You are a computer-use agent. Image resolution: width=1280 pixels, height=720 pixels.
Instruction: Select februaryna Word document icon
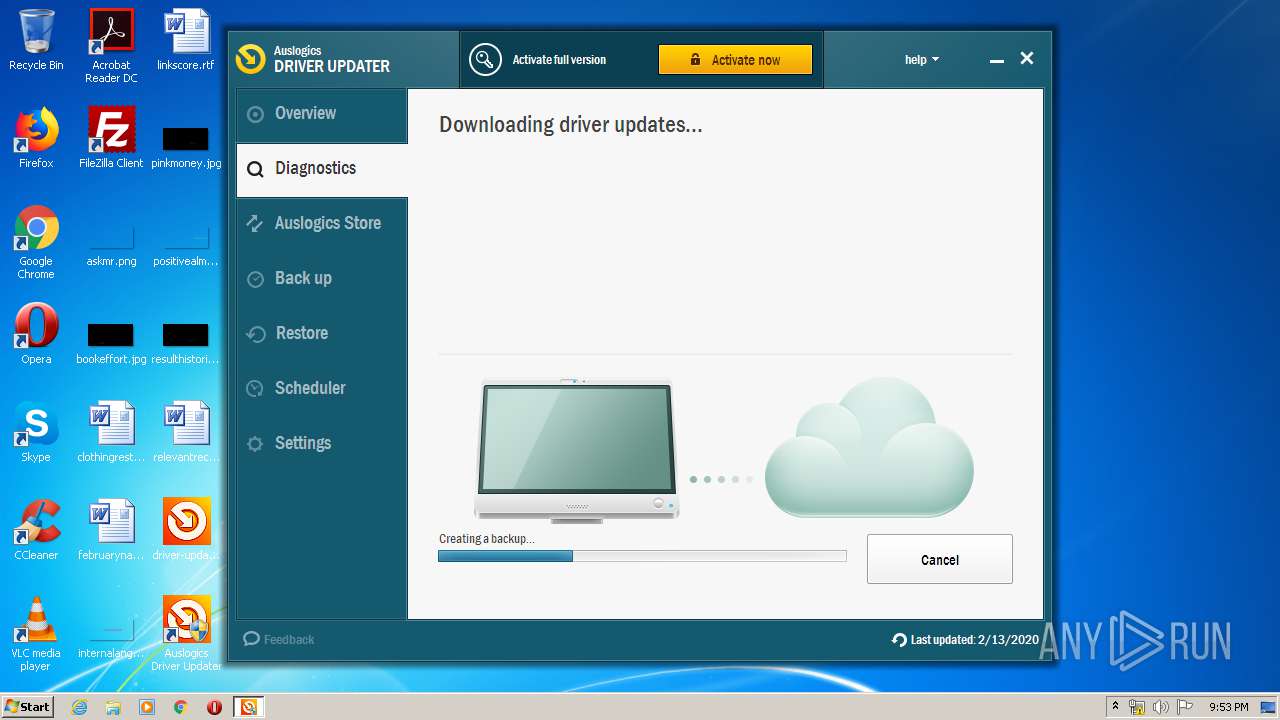111,530
